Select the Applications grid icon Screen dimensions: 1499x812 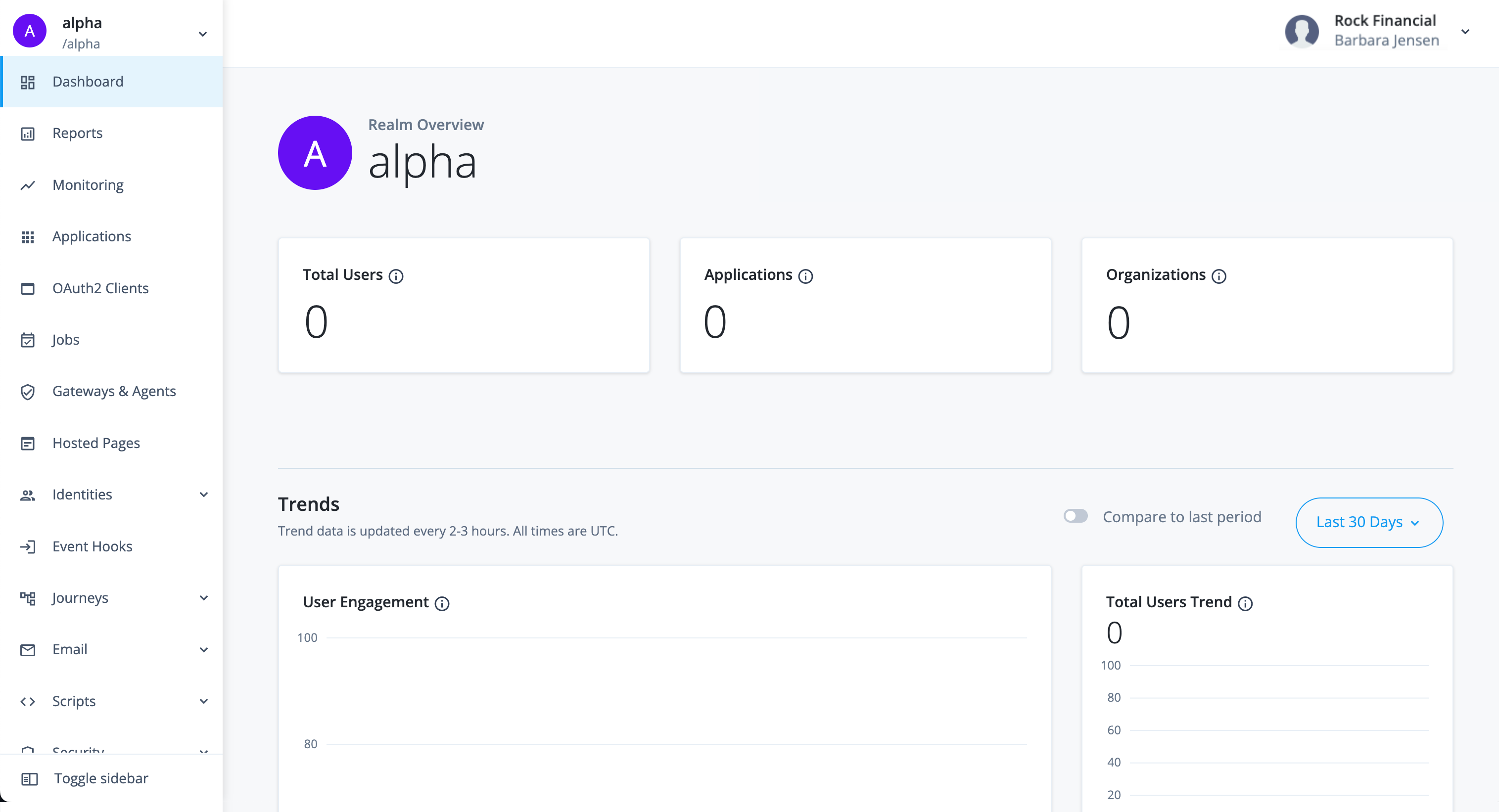28,236
